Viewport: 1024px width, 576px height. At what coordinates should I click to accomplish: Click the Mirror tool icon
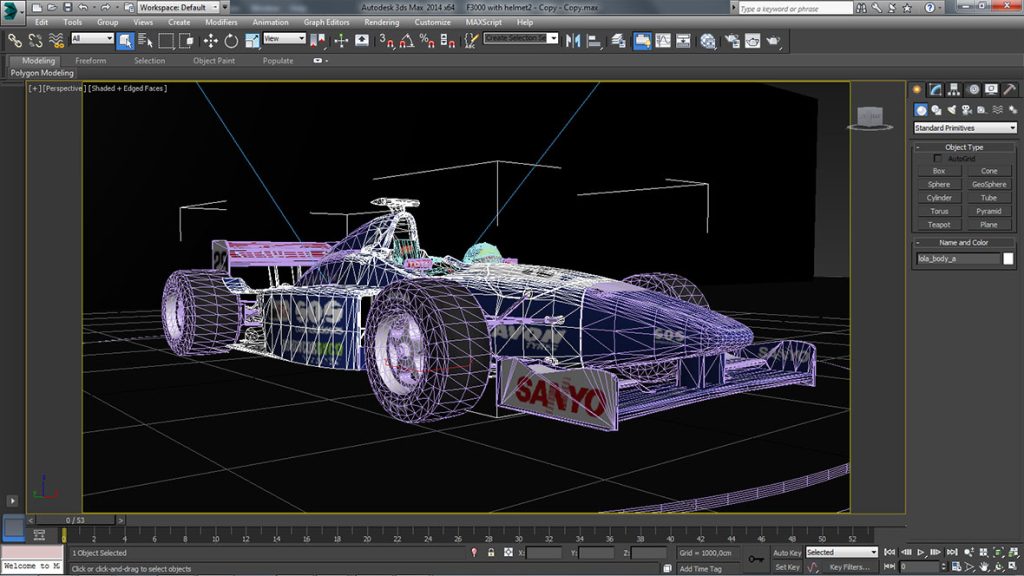(x=573, y=41)
